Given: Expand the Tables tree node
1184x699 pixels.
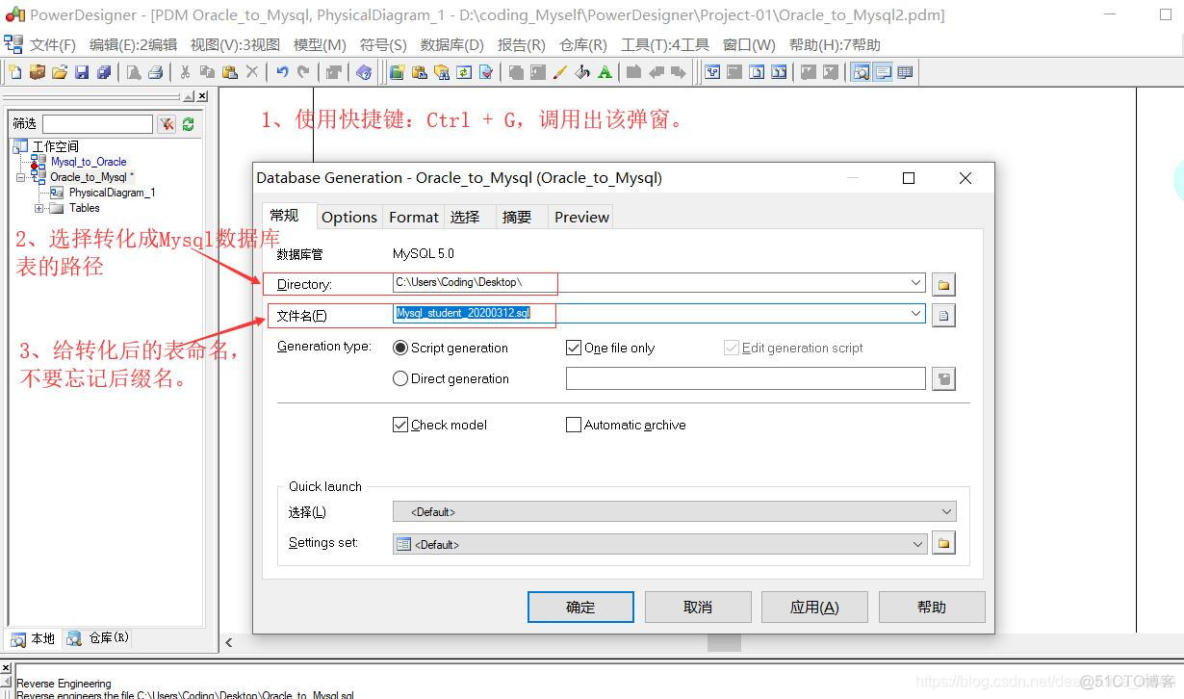Looking at the screenshot, I should point(39,208).
